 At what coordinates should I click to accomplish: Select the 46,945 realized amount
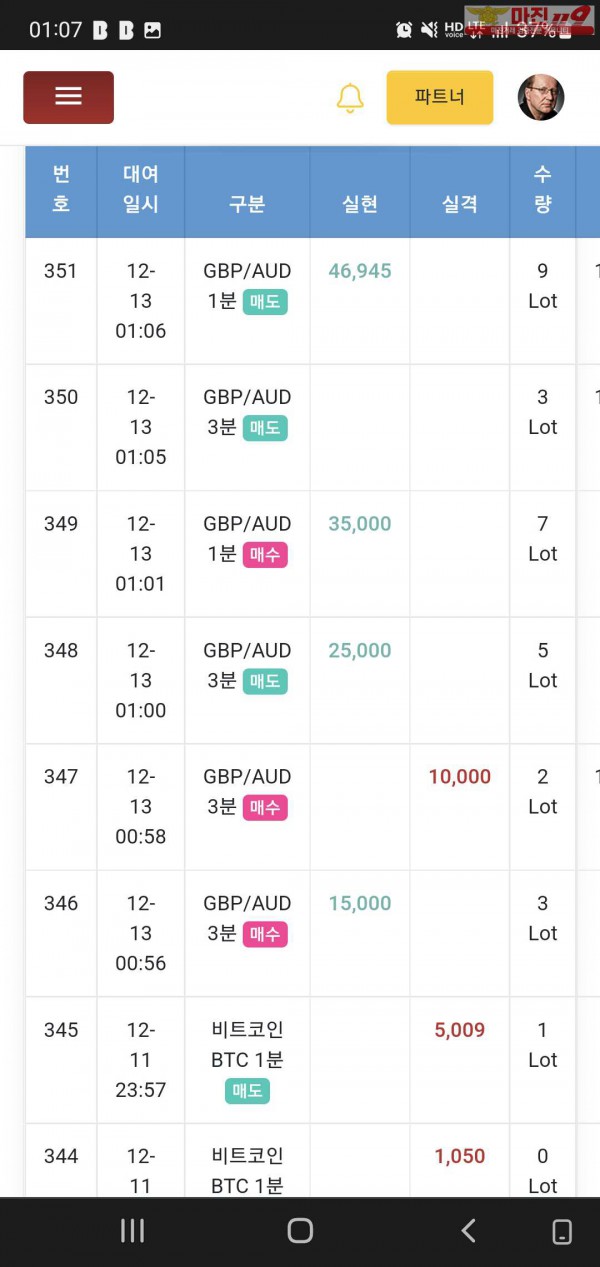[360, 271]
